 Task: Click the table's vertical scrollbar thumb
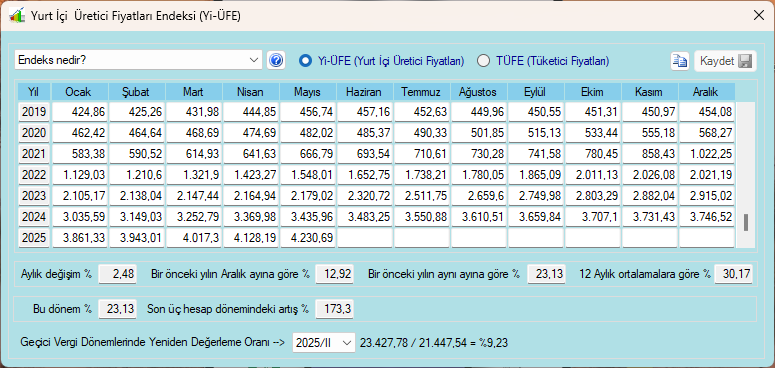[746, 222]
